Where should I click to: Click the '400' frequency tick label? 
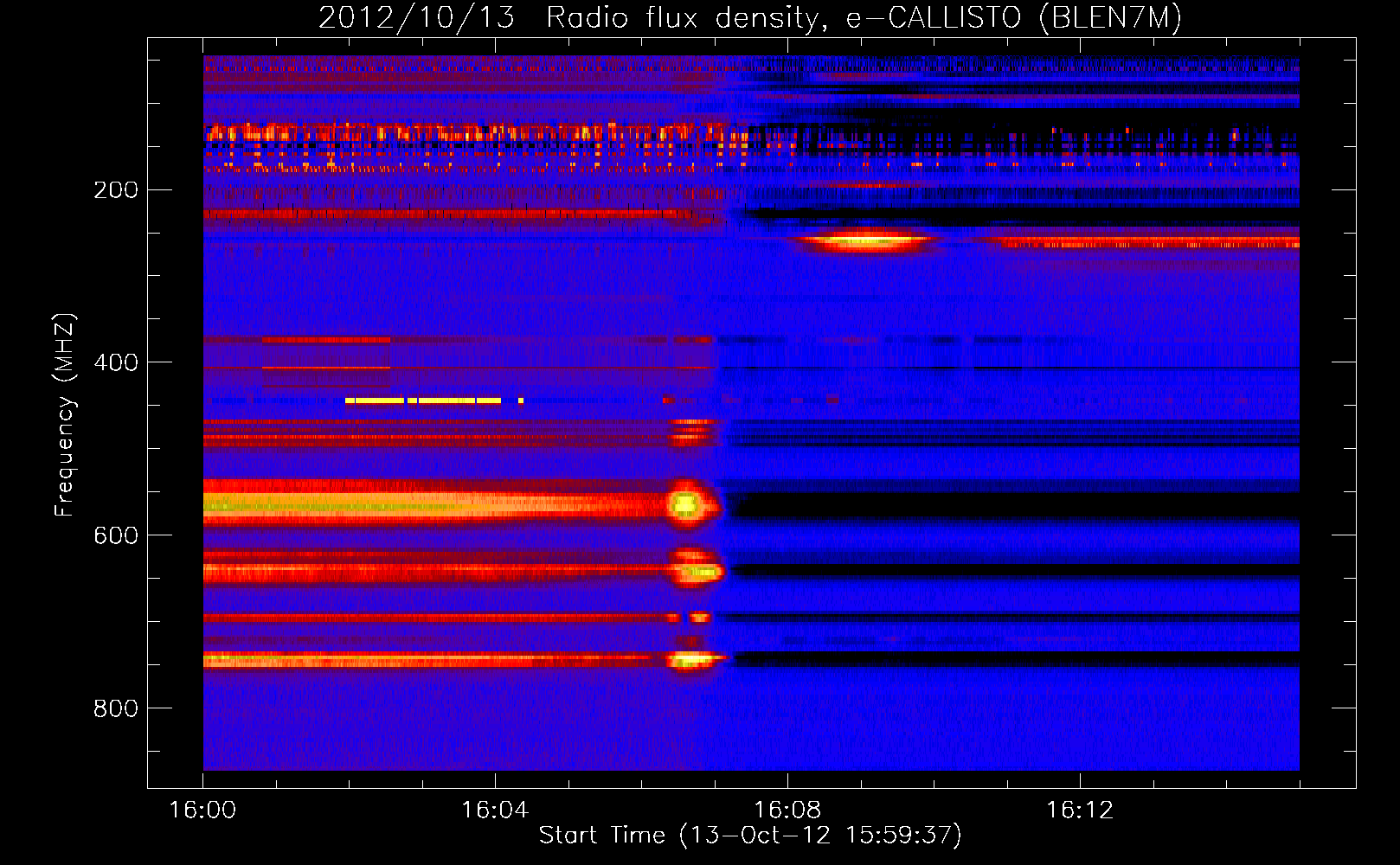coord(116,362)
